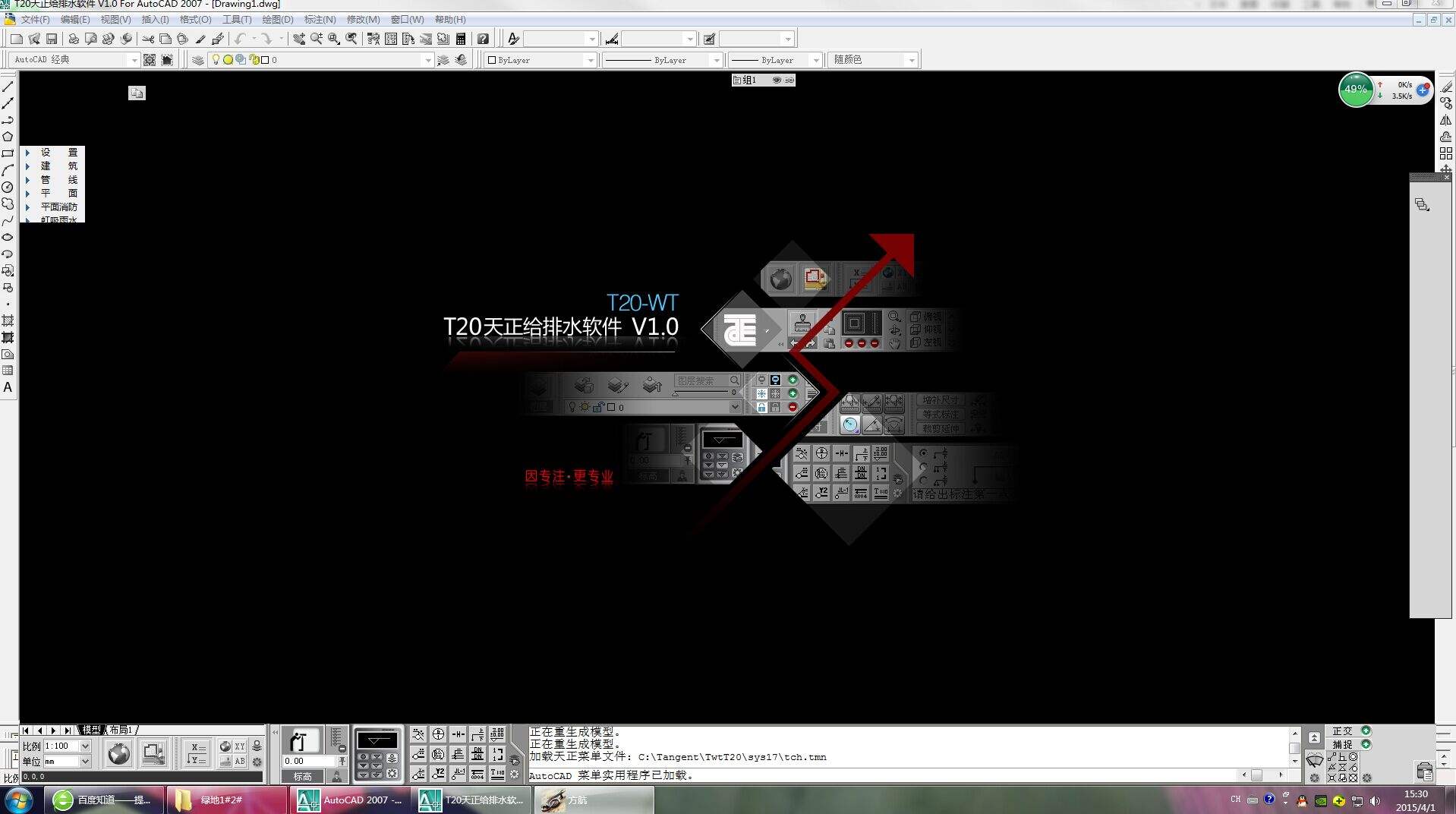Open the 编辑(E) menu

point(75,20)
